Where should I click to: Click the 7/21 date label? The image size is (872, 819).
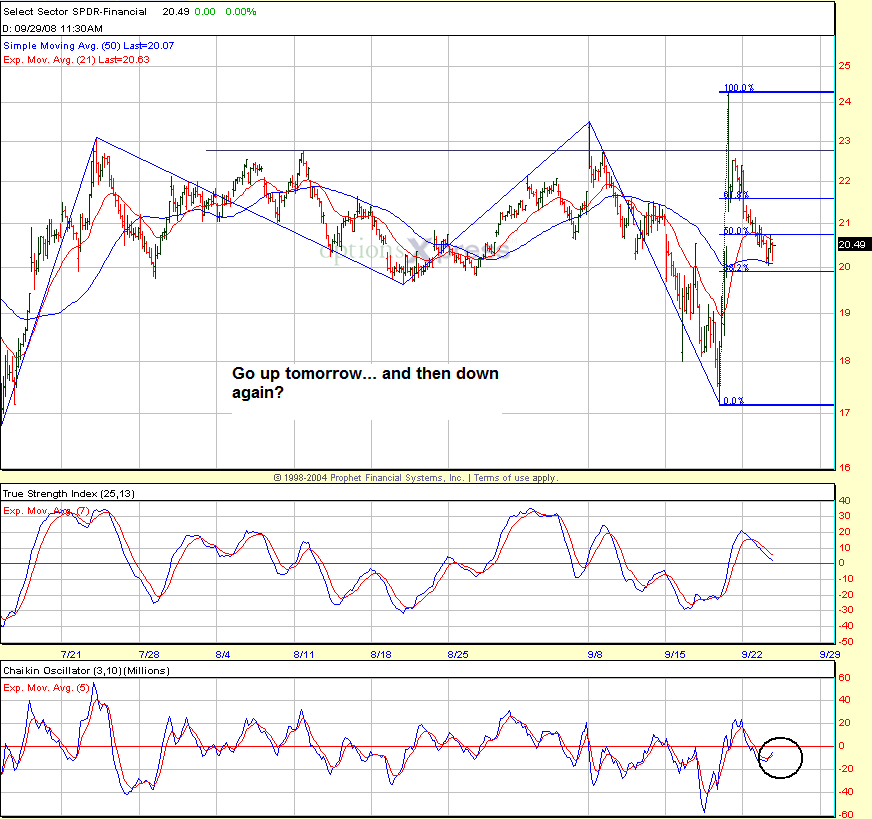71,654
